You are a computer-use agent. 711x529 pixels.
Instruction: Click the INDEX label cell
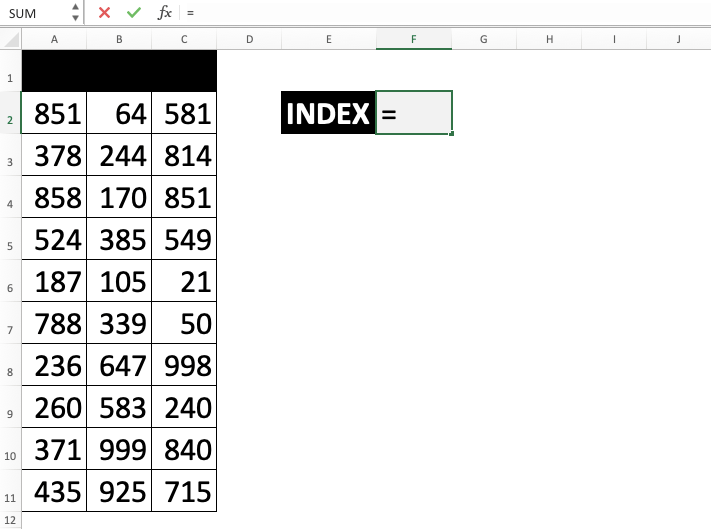pos(328,113)
